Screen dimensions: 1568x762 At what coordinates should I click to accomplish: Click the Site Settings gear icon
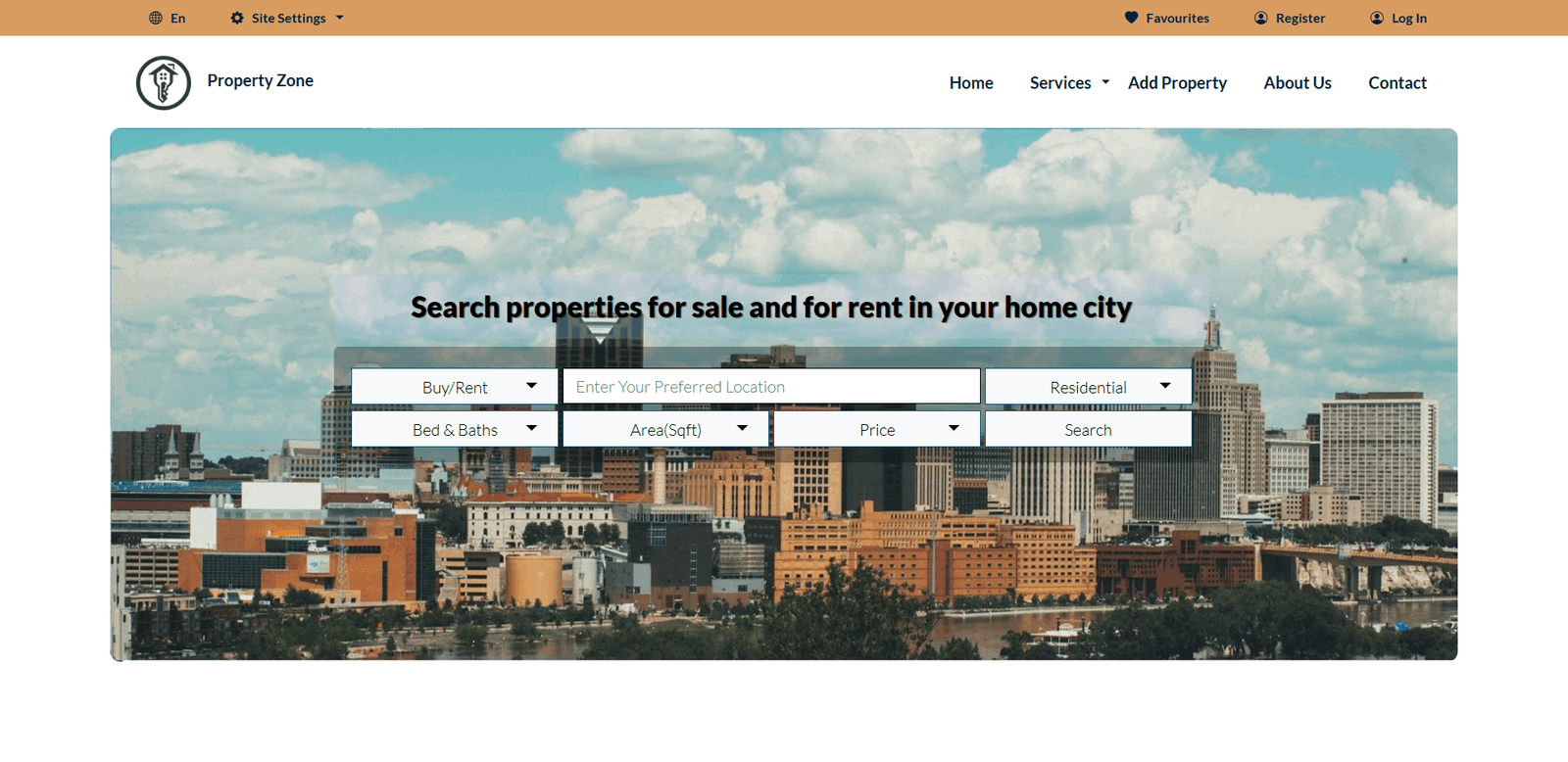point(237,18)
